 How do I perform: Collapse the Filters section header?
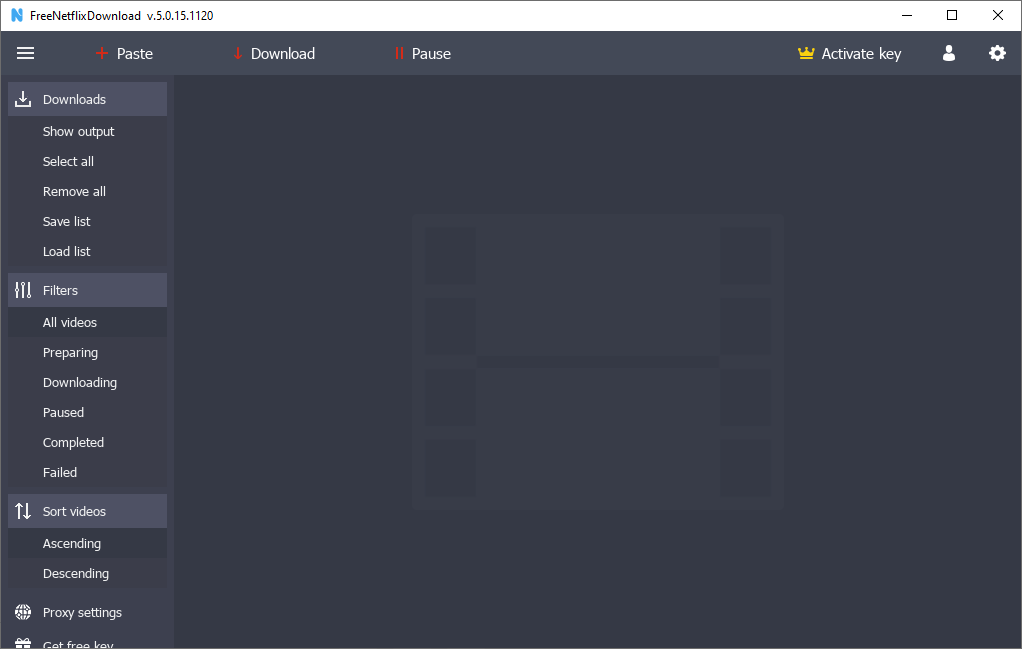tap(87, 290)
